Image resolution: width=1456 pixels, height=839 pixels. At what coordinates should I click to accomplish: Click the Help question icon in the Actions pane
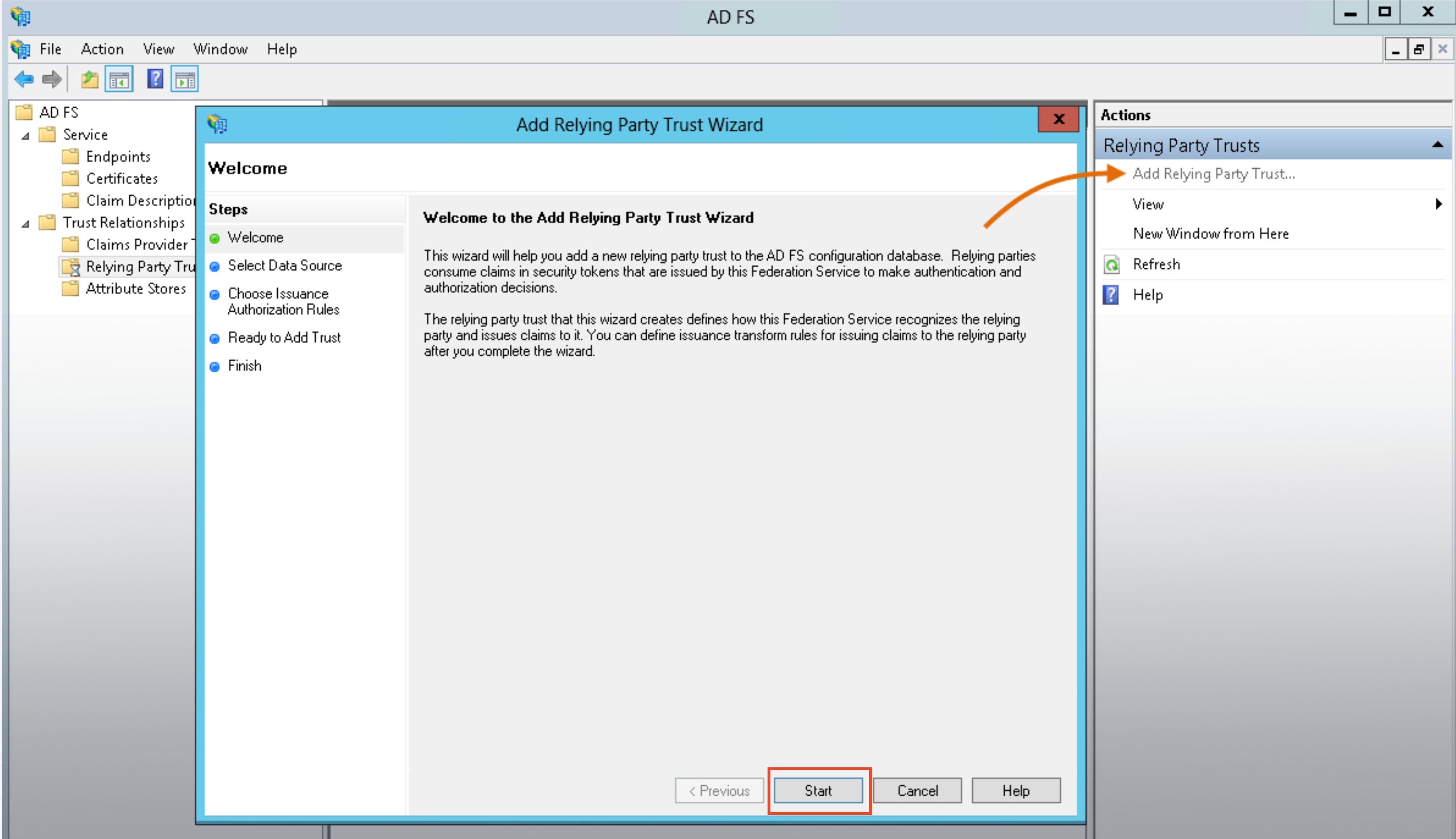(x=1111, y=295)
